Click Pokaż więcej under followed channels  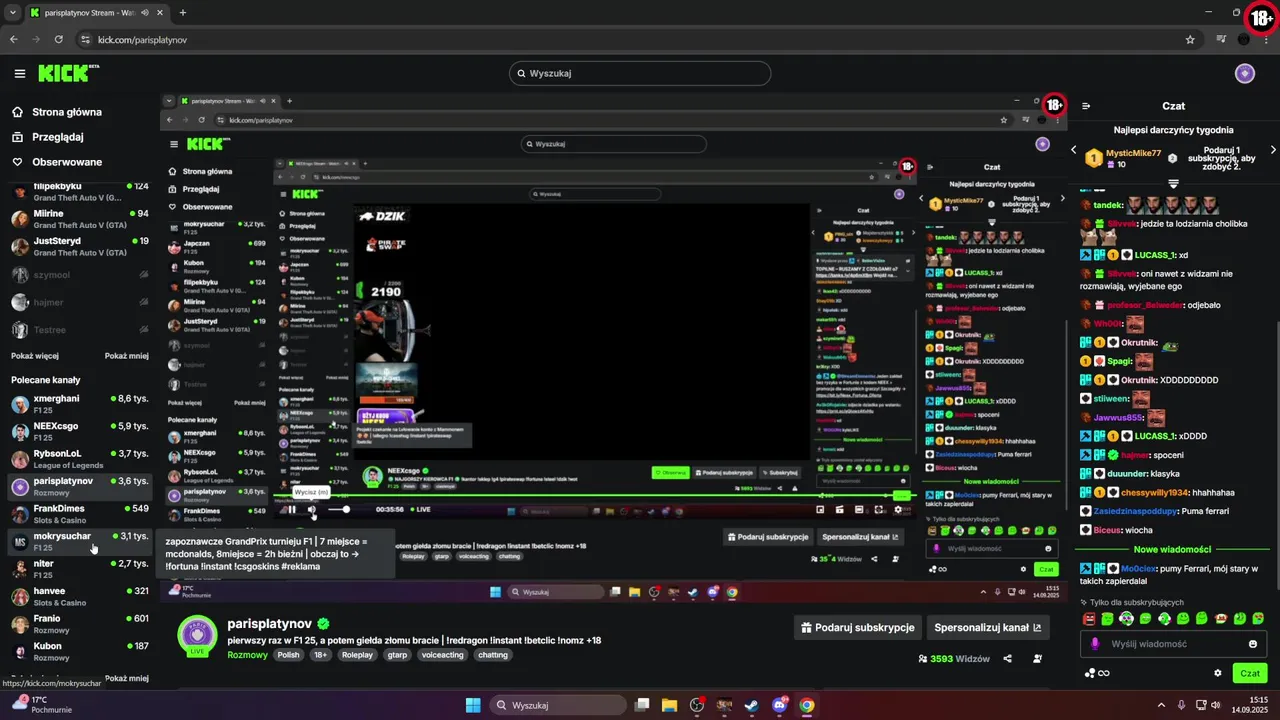click(x=35, y=355)
